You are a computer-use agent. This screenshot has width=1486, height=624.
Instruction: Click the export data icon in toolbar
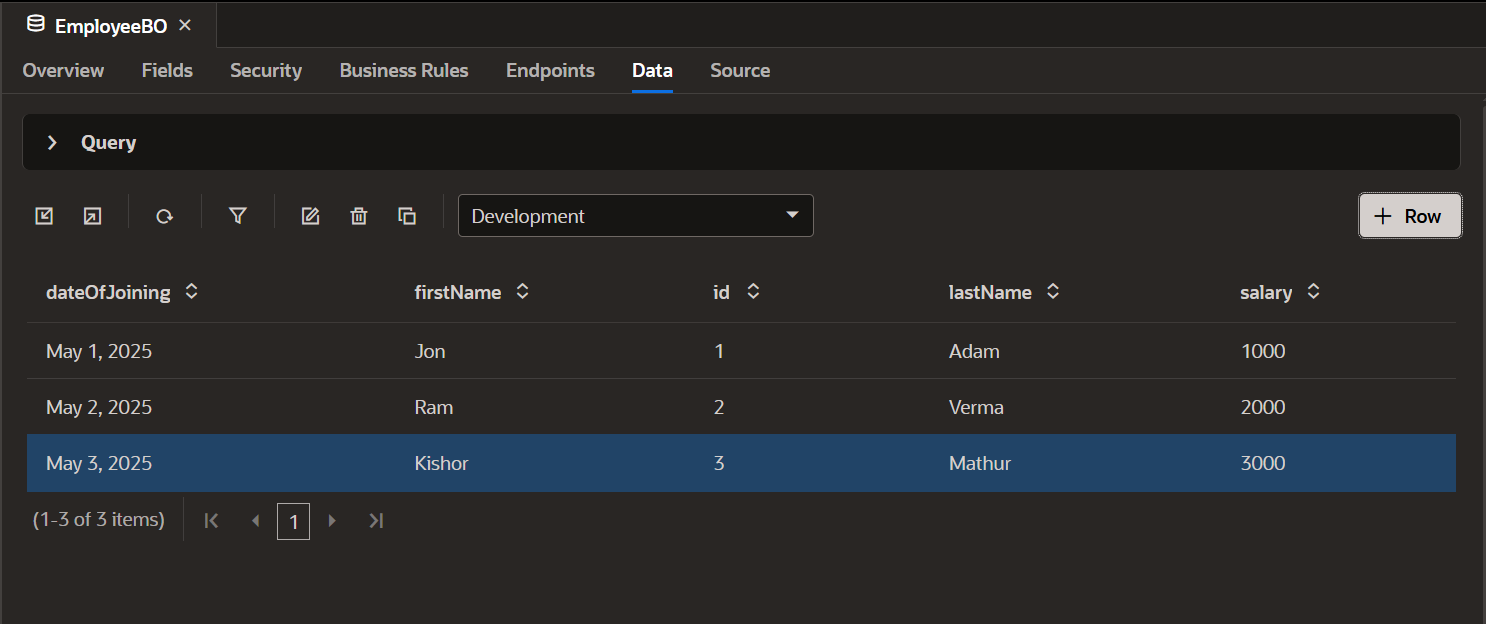click(x=92, y=216)
